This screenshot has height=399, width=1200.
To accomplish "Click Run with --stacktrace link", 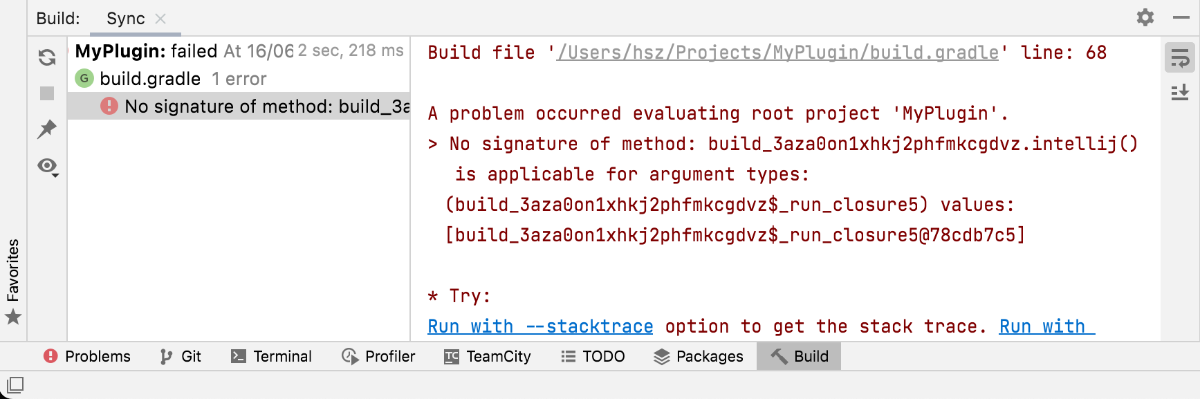I will tap(540, 326).
